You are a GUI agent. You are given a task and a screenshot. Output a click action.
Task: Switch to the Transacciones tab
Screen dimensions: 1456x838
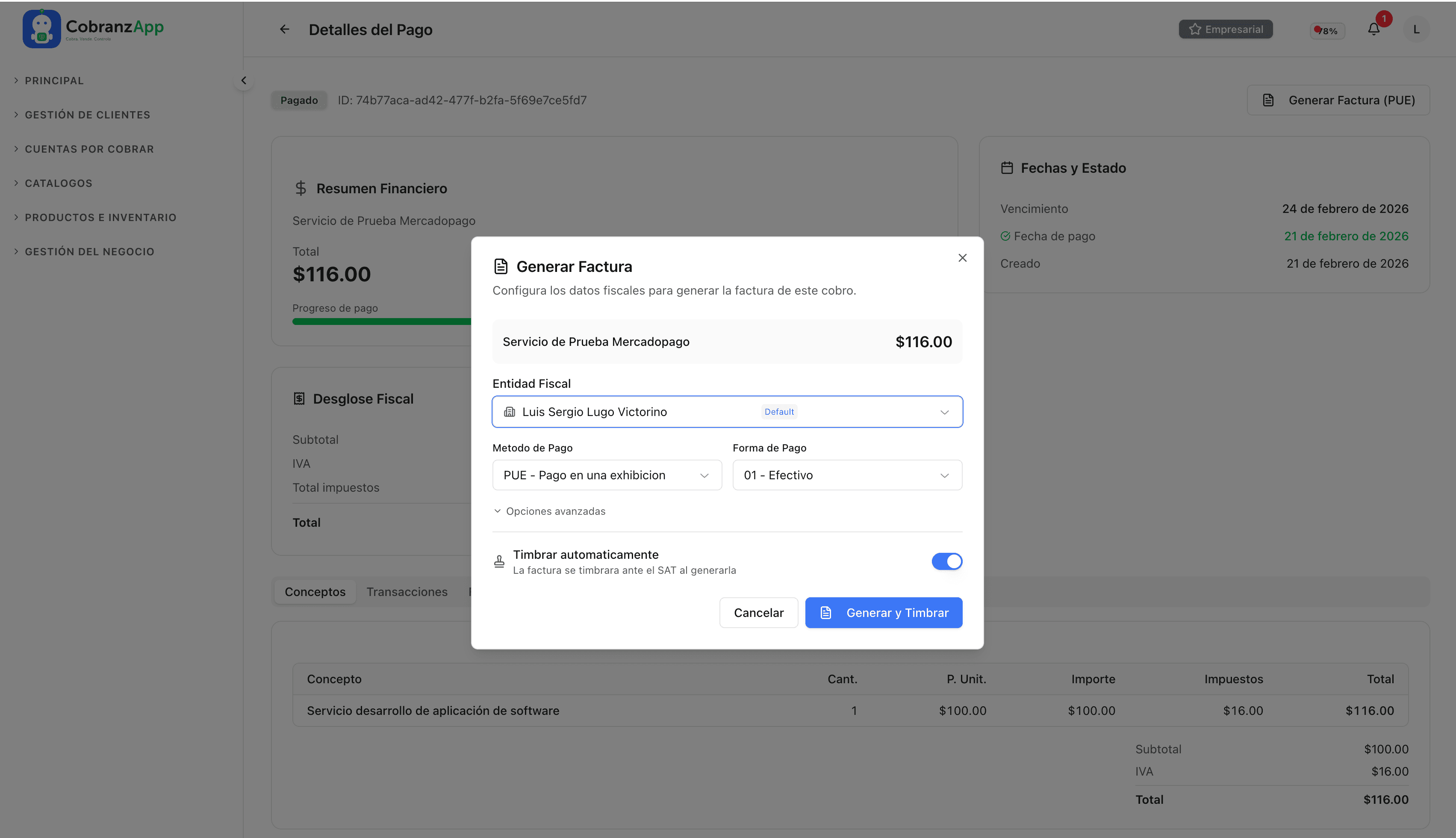pos(407,592)
